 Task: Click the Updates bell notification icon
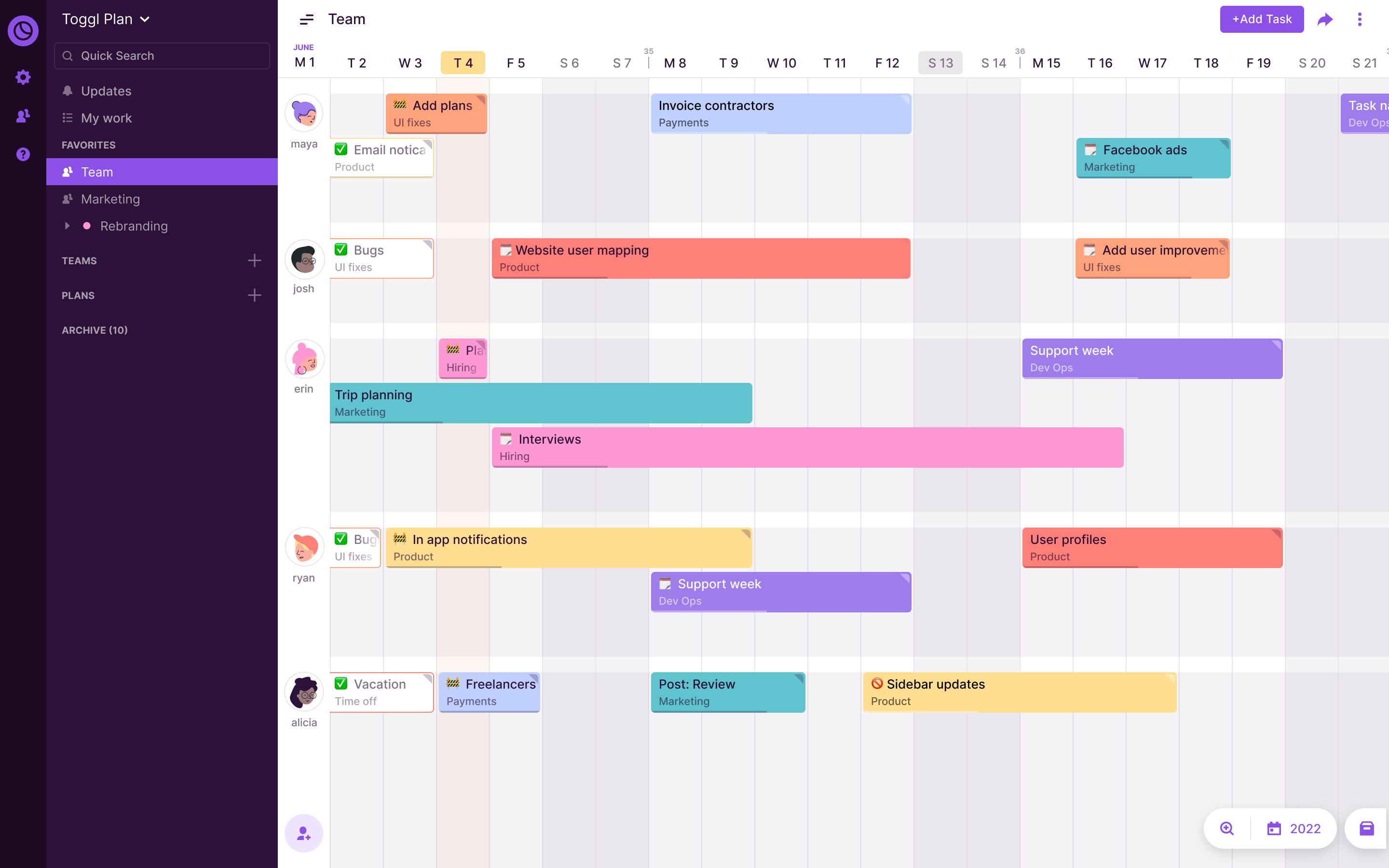[67, 90]
